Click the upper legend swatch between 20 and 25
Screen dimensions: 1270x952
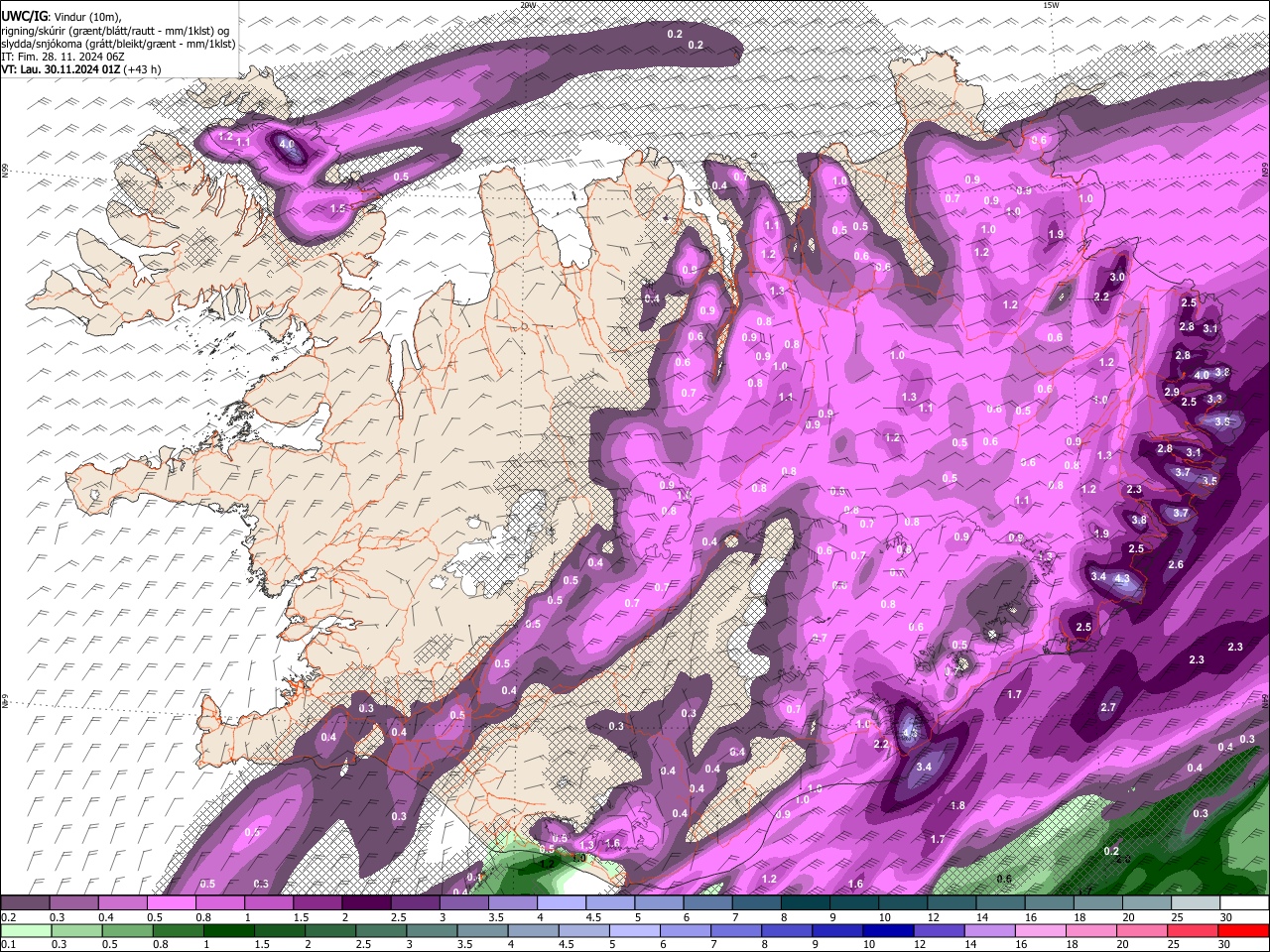pos(1147,903)
